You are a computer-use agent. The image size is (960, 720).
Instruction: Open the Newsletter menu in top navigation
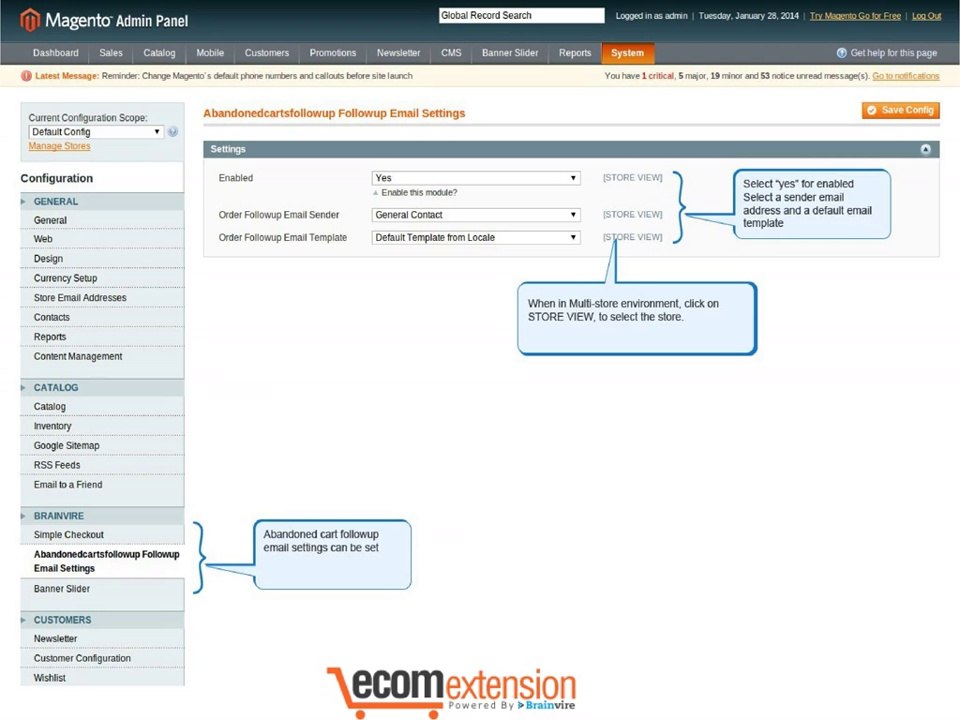(x=399, y=53)
